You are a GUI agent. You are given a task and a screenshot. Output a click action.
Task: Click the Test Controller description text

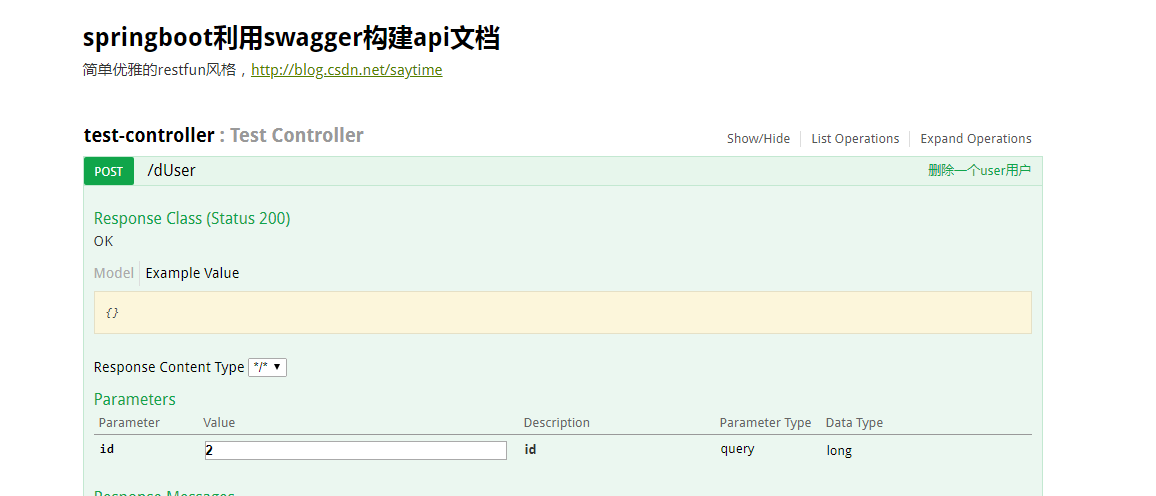(x=296, y=135)
